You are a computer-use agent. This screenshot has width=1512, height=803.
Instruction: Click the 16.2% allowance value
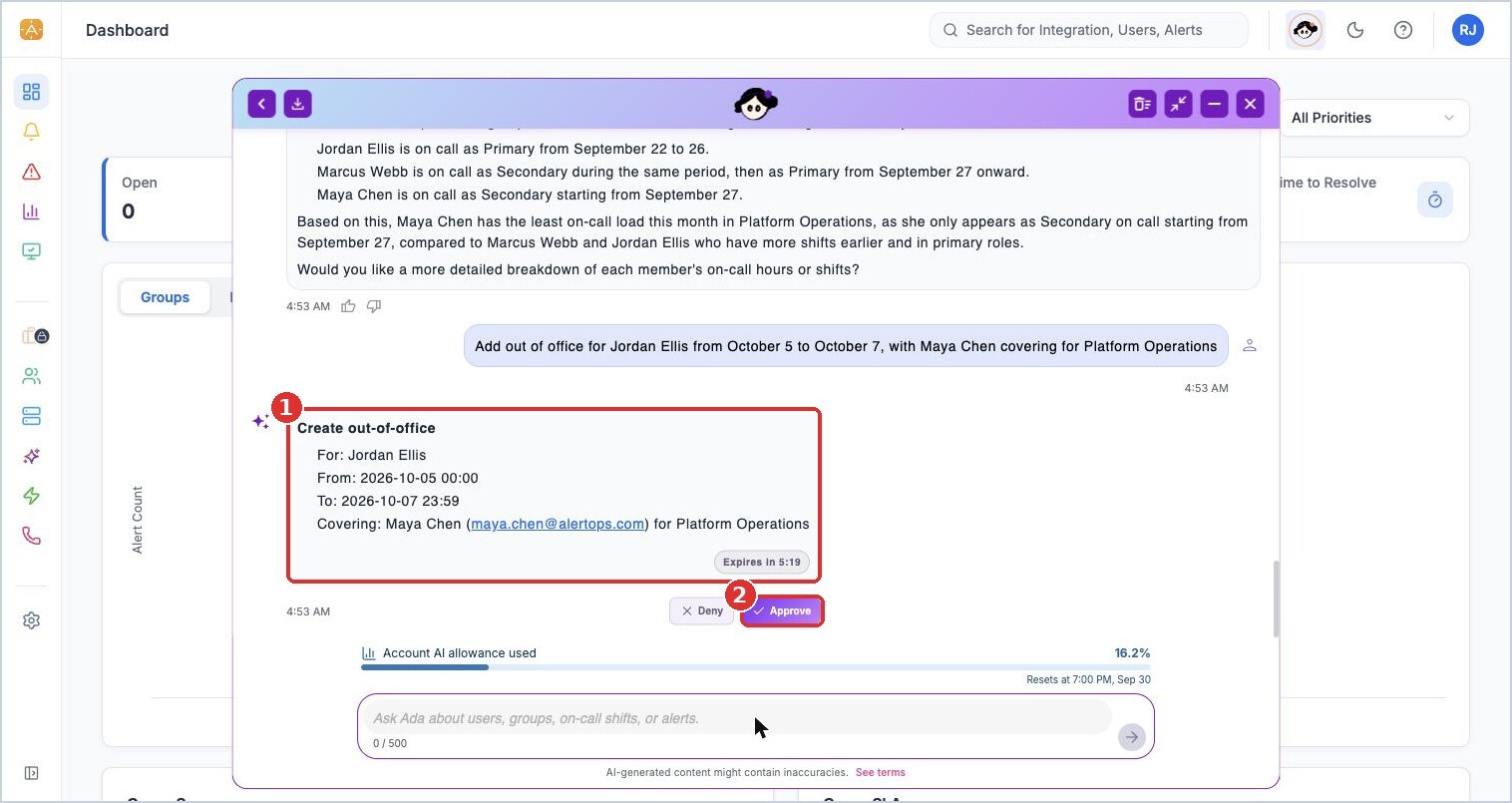[x=1132, y=653]
